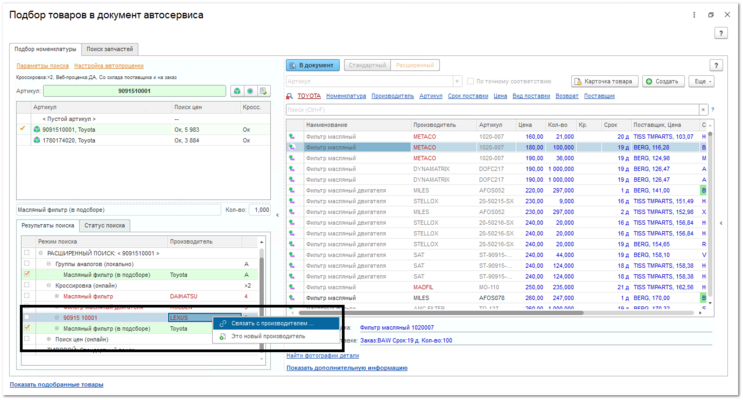Choose Связать с производителем menu item

click(x=277, y=324)
